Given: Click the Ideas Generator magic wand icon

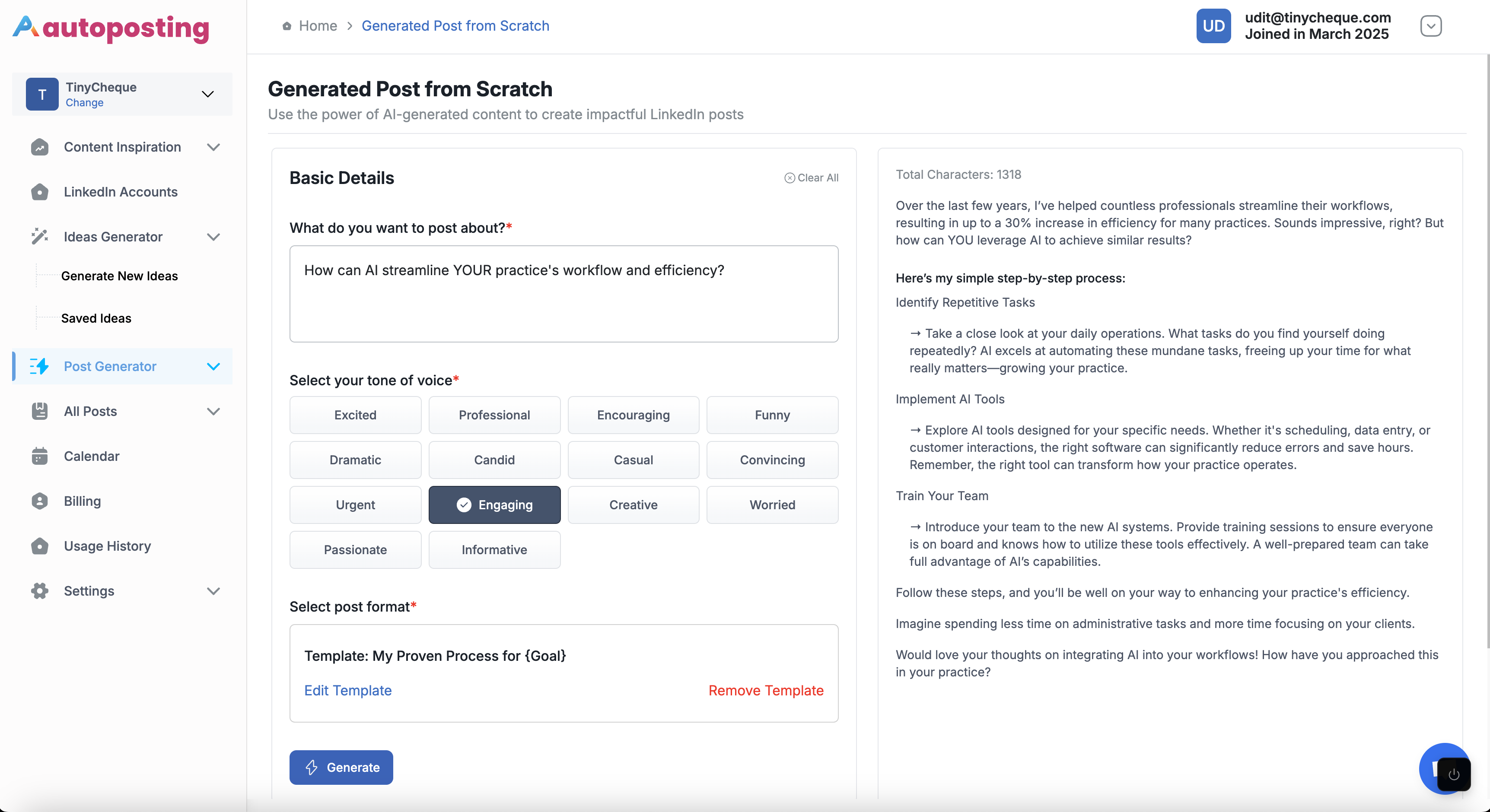Looking at the screenshot, I should coord(39,236).
